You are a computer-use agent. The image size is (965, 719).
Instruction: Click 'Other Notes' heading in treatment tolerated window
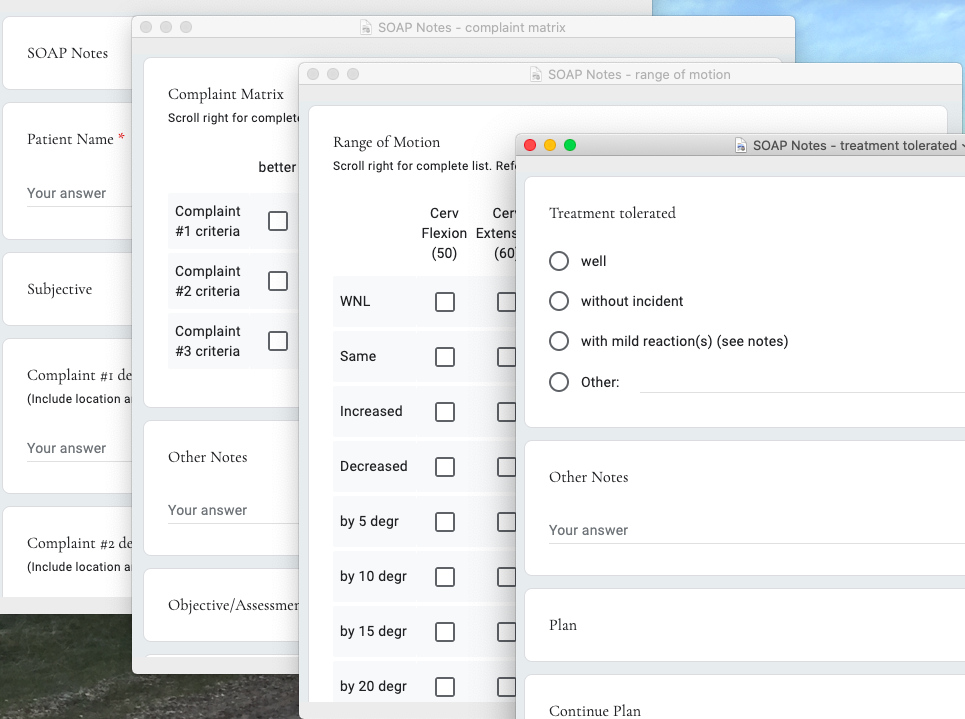point(588,477)
